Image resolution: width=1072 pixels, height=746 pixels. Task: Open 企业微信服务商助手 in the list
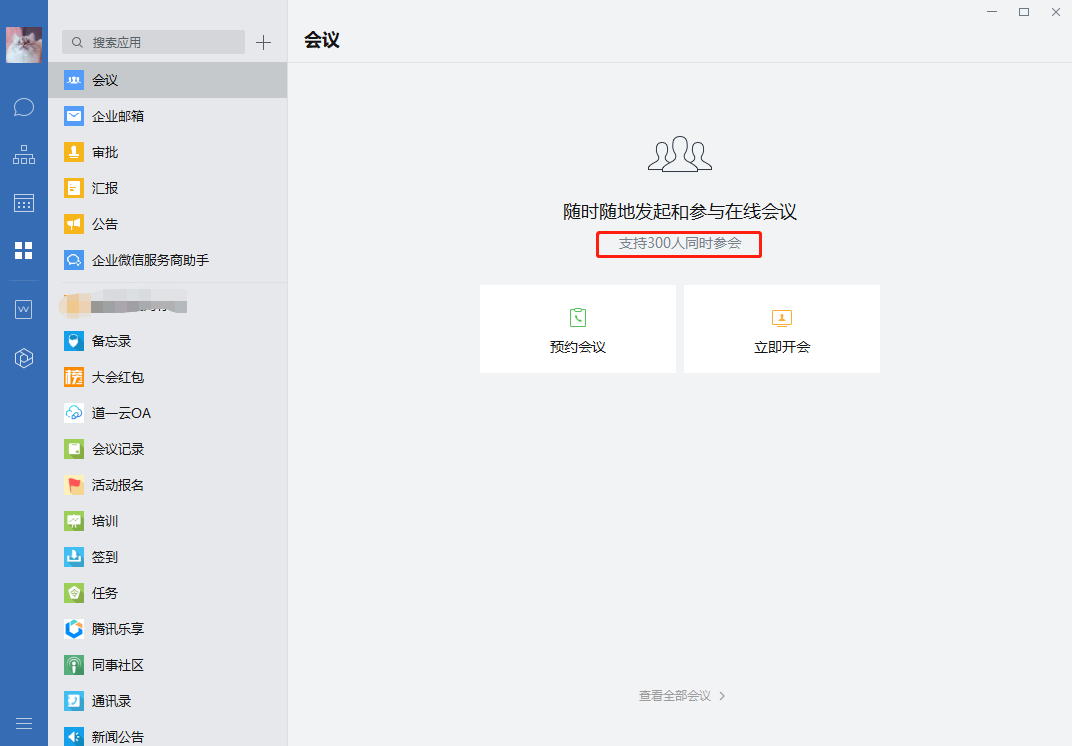pyautogui.click(x=150, y=260)
